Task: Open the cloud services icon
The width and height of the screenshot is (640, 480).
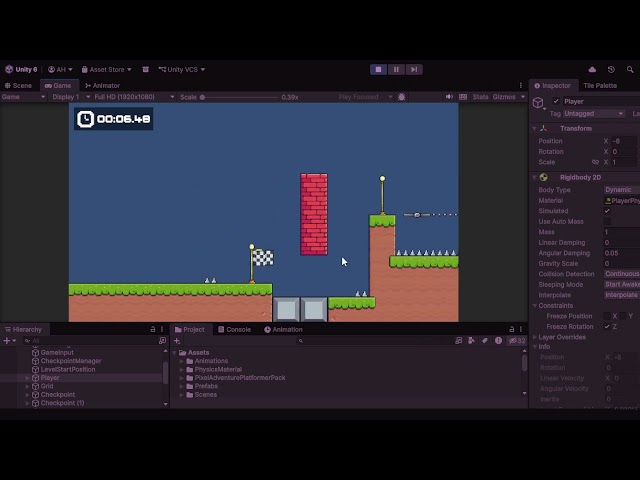Action: 592,69
